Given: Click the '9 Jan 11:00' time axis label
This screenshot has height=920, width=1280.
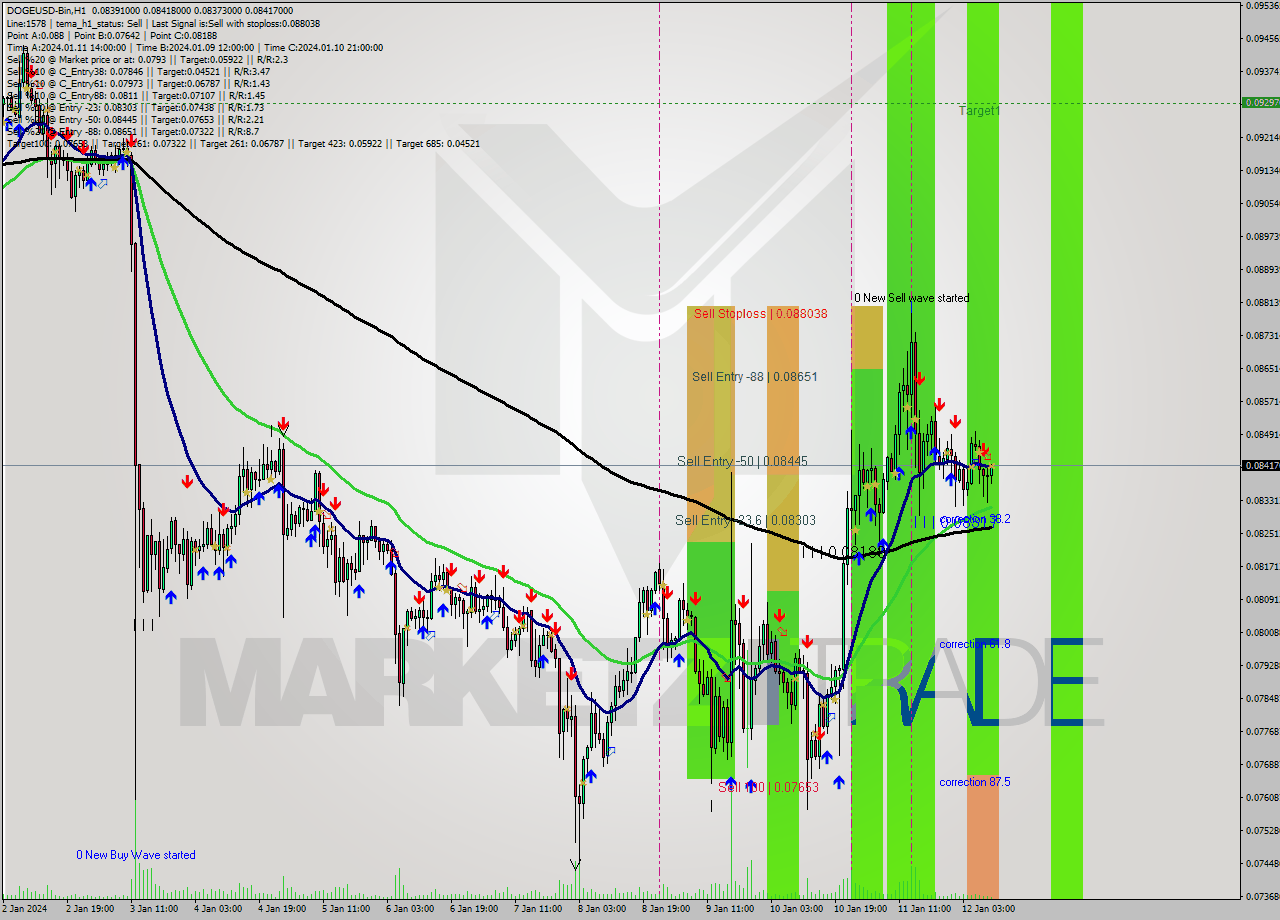Looking at the screenshot, I should 729,909.
